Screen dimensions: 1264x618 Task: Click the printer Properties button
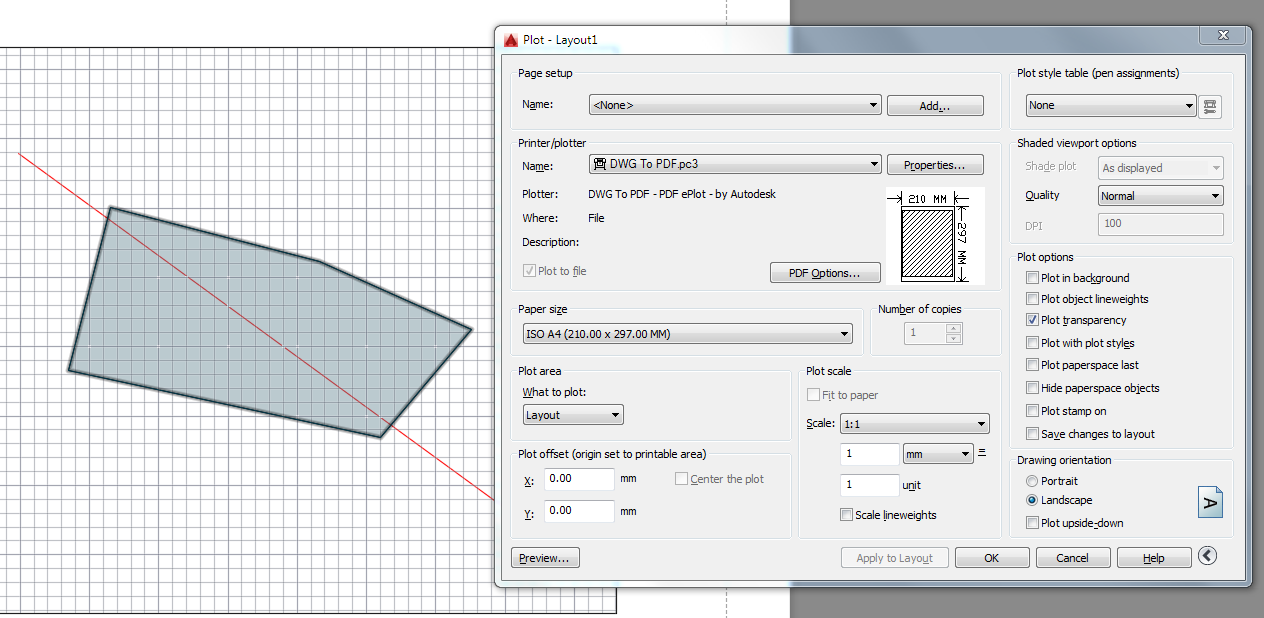[x=934, y=164]
